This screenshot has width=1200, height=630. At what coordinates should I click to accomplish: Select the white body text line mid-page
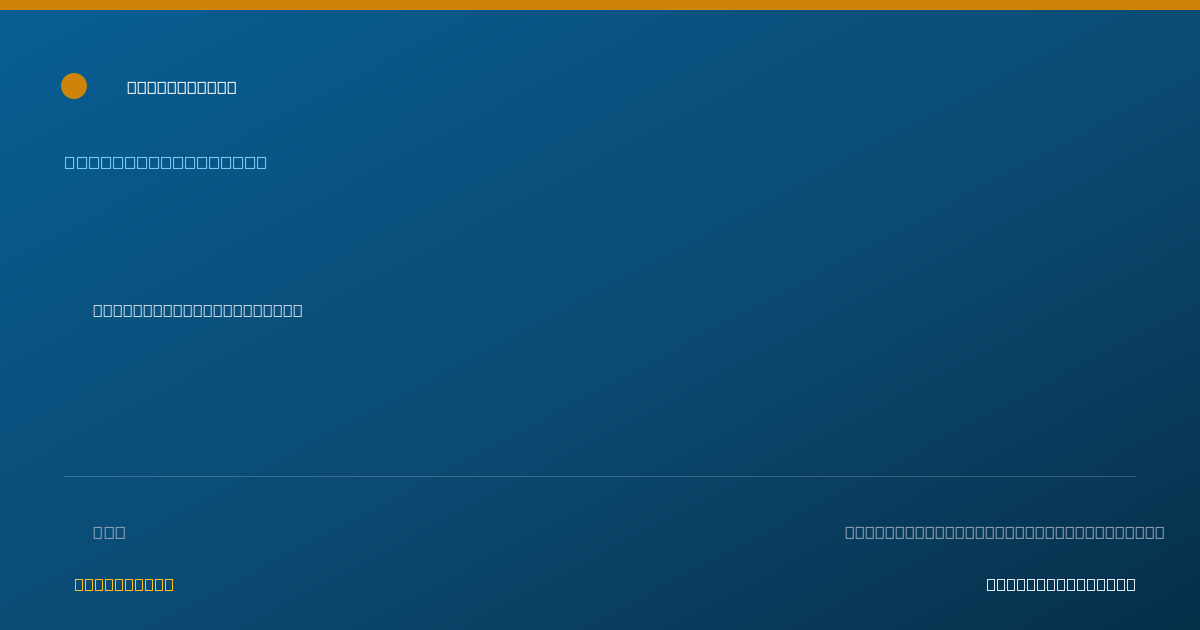point(198,310)
